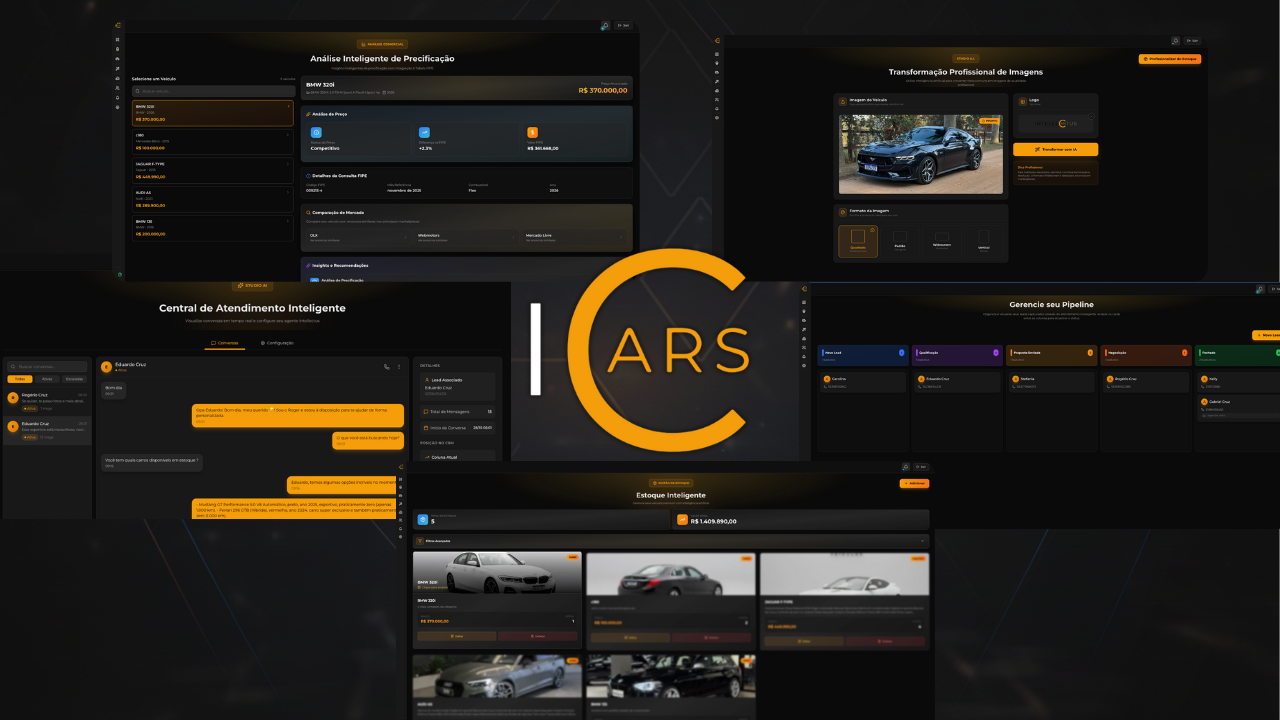This screenshot has height=720, width=1280.
Task: Select the video call icon in the chat header
Action: coord(399,367)
